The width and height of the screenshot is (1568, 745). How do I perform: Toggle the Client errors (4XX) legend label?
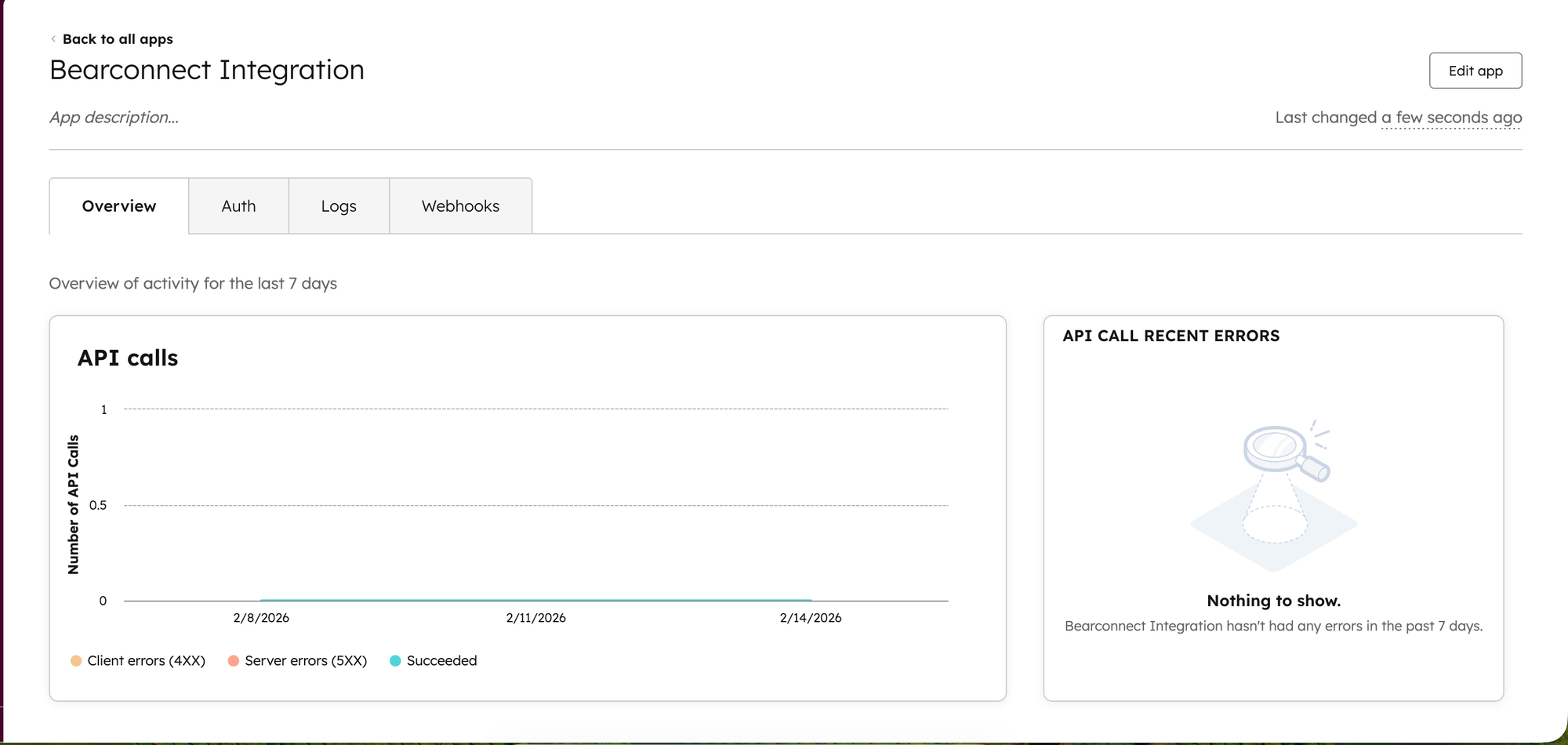coord(147,661)
